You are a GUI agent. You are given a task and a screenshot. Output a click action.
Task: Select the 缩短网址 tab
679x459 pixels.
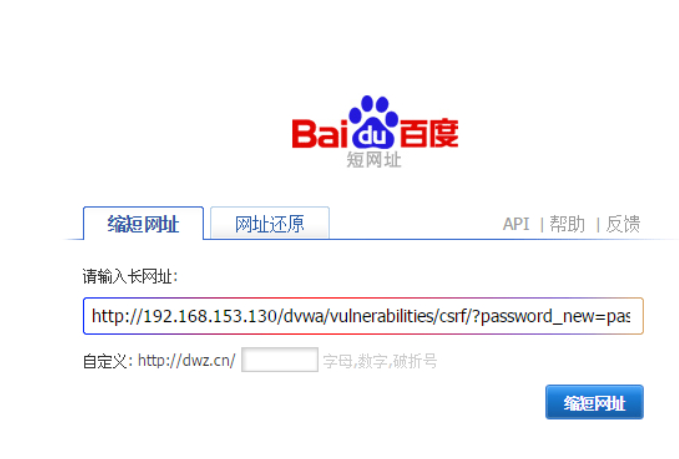[x=143, y=223]
